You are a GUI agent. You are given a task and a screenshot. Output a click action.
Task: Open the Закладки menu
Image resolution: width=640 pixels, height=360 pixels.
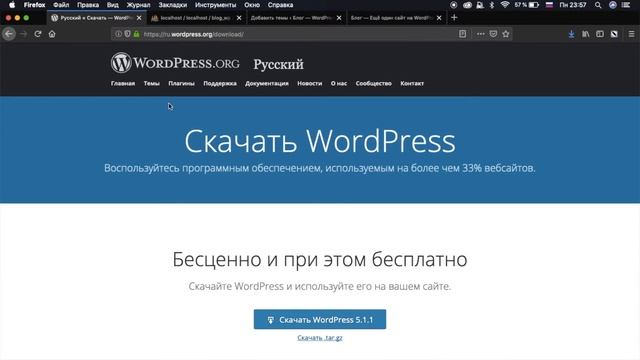pos(173,5)
